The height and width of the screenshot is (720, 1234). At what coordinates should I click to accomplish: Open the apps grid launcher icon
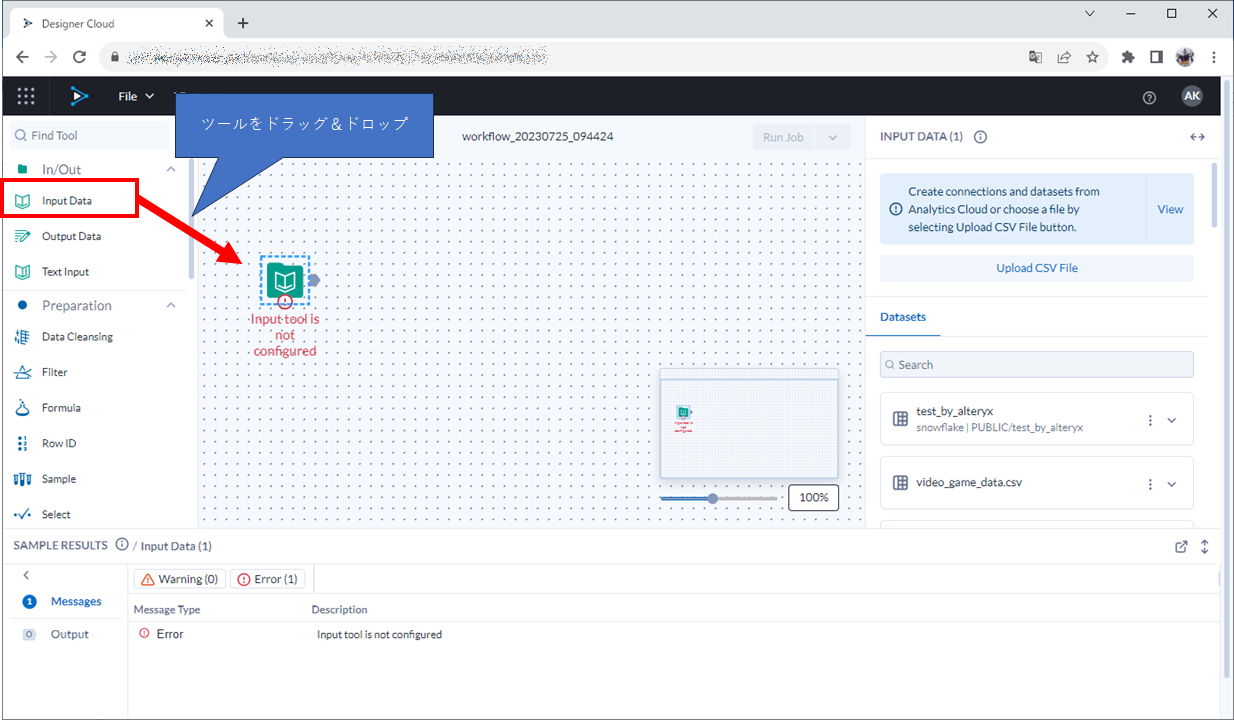tap(26, 96)
